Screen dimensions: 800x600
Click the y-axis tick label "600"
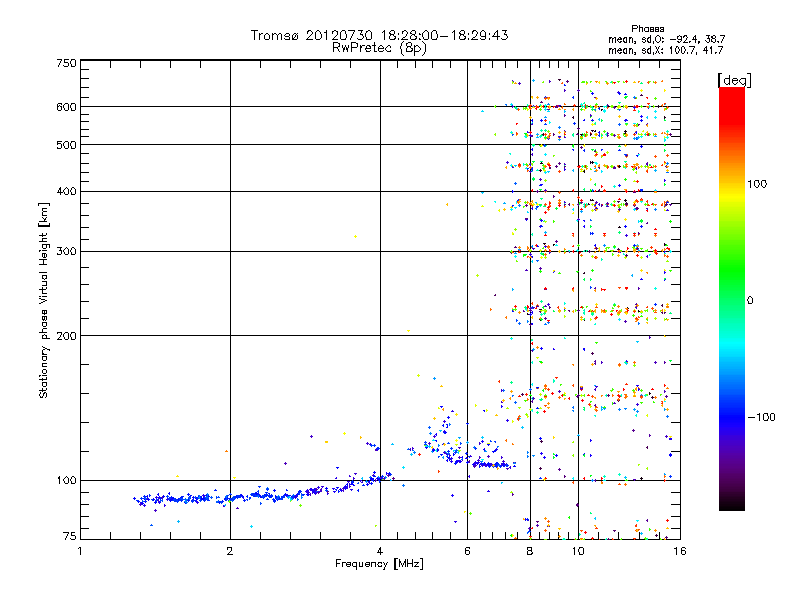pyautogui.click(x=66, y=107)
